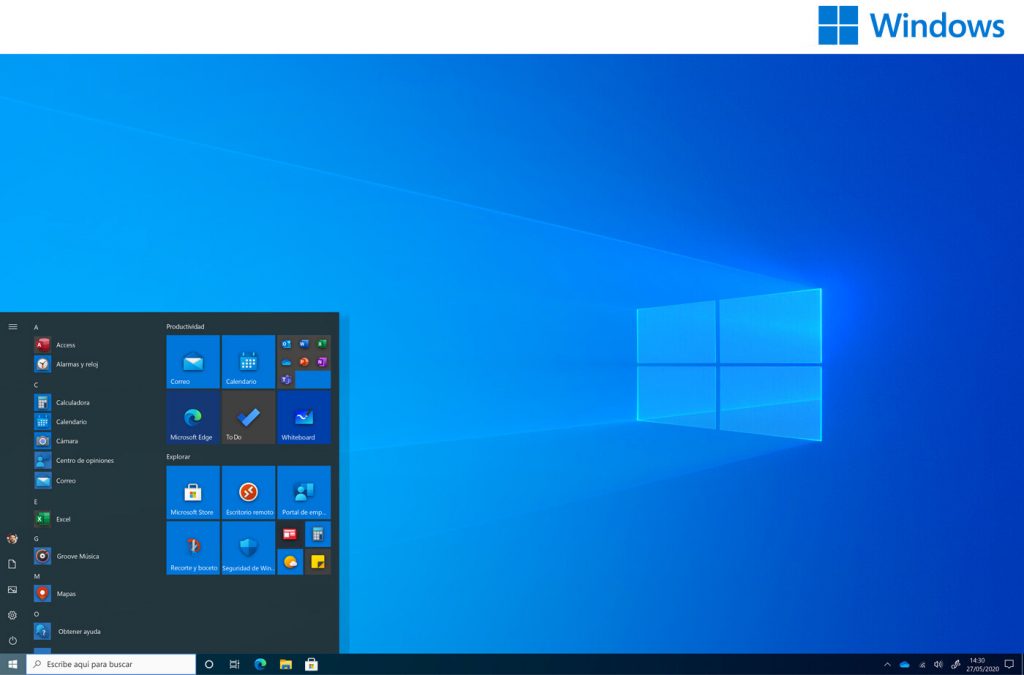The width and height of the screenshot is (1024, 675).
Task: Expand the Start menu hamburger
Action: [12, 326]
